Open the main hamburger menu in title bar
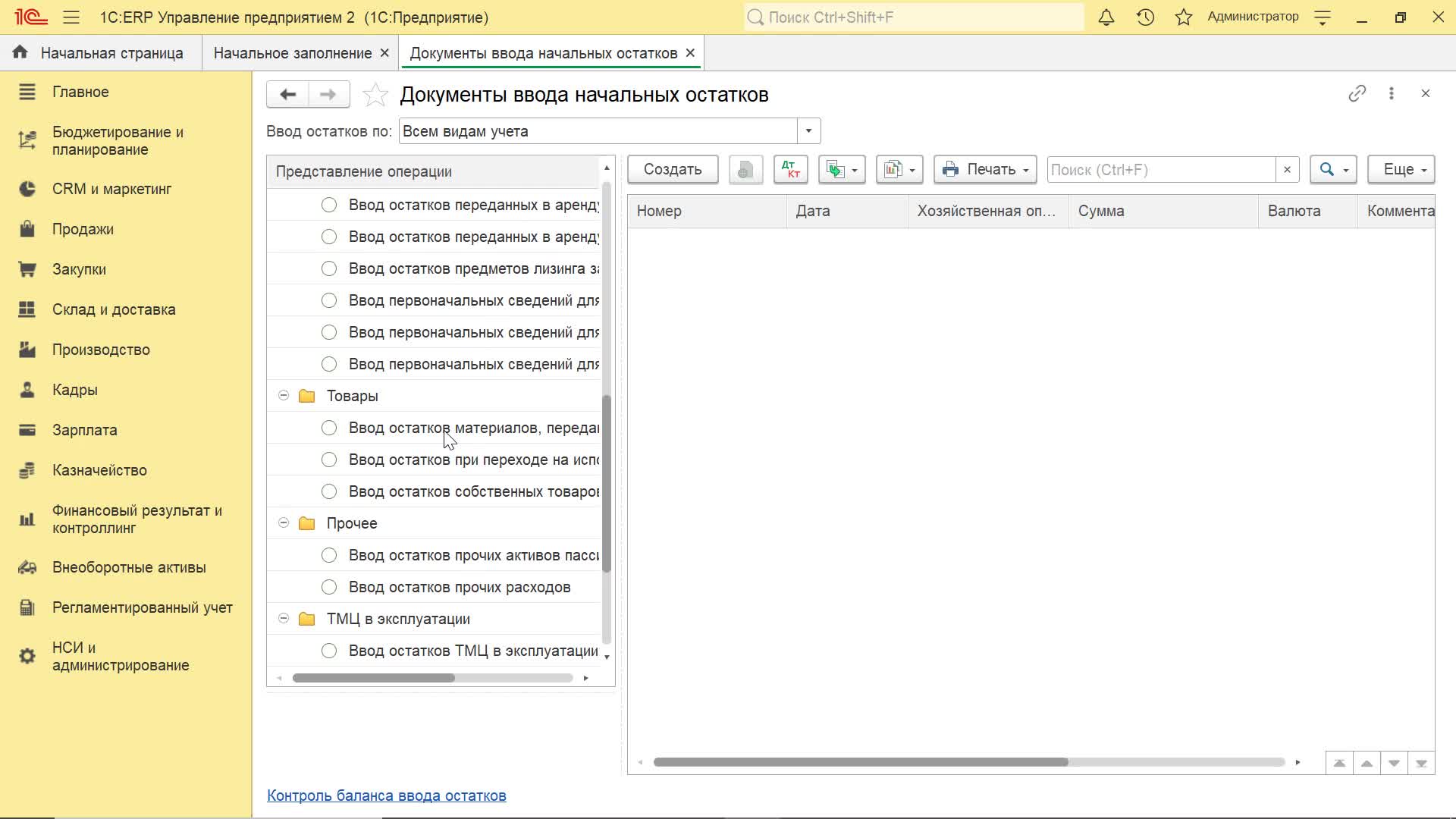 (71, 17)
